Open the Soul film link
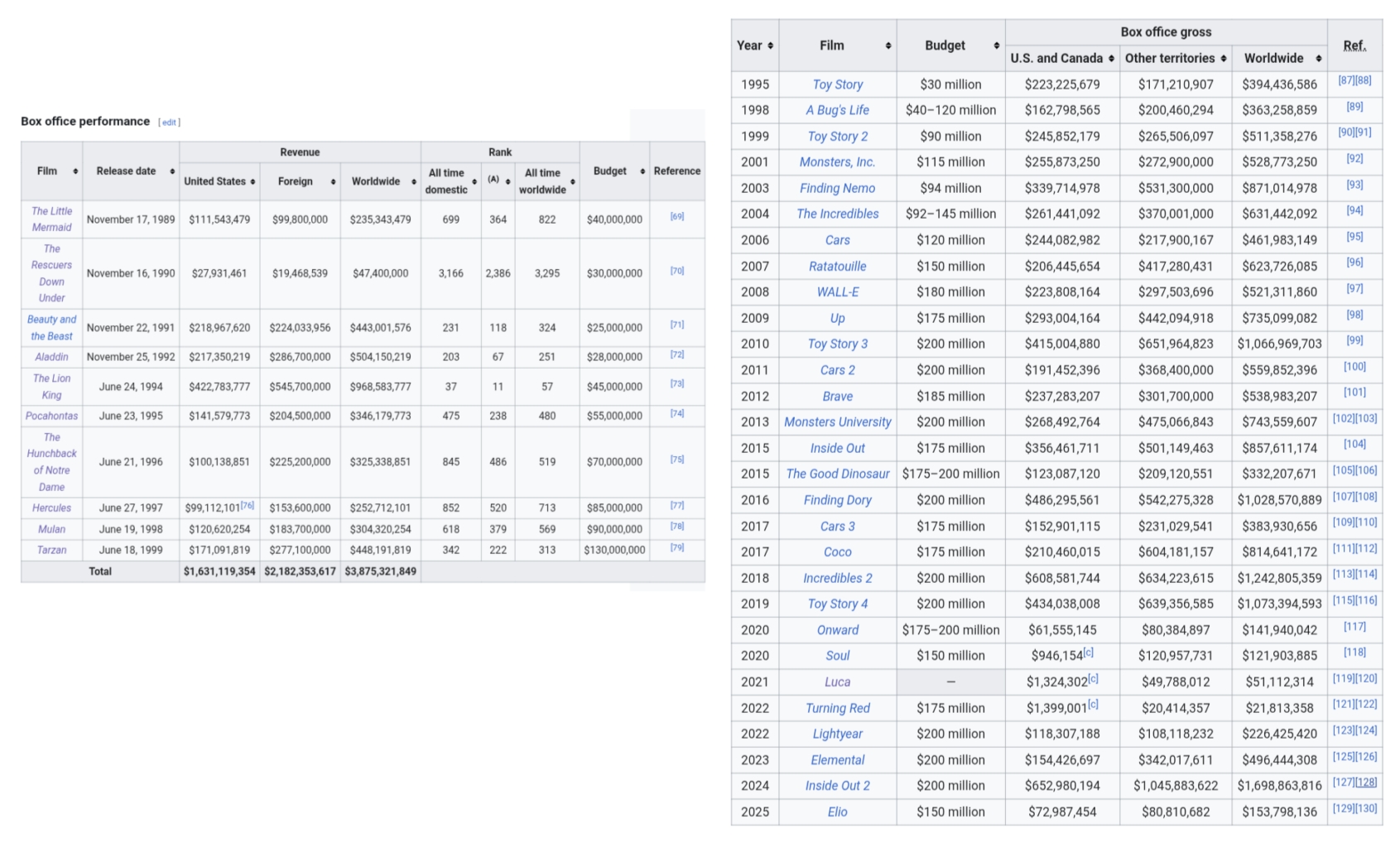Screen dimensions: 1400x843 (x=837, y=656)
